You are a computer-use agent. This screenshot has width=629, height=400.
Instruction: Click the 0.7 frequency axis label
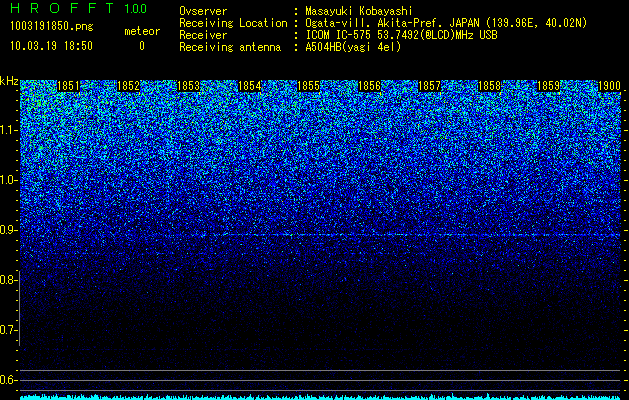tap(8, 330)
